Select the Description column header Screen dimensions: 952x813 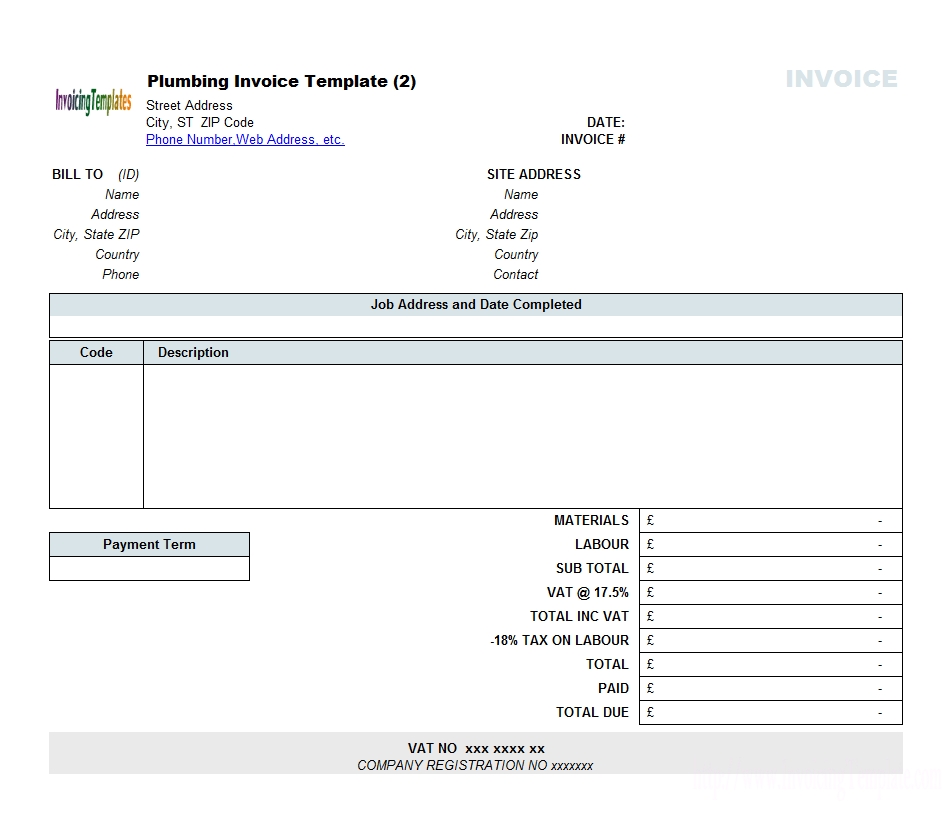pos(193,352)
